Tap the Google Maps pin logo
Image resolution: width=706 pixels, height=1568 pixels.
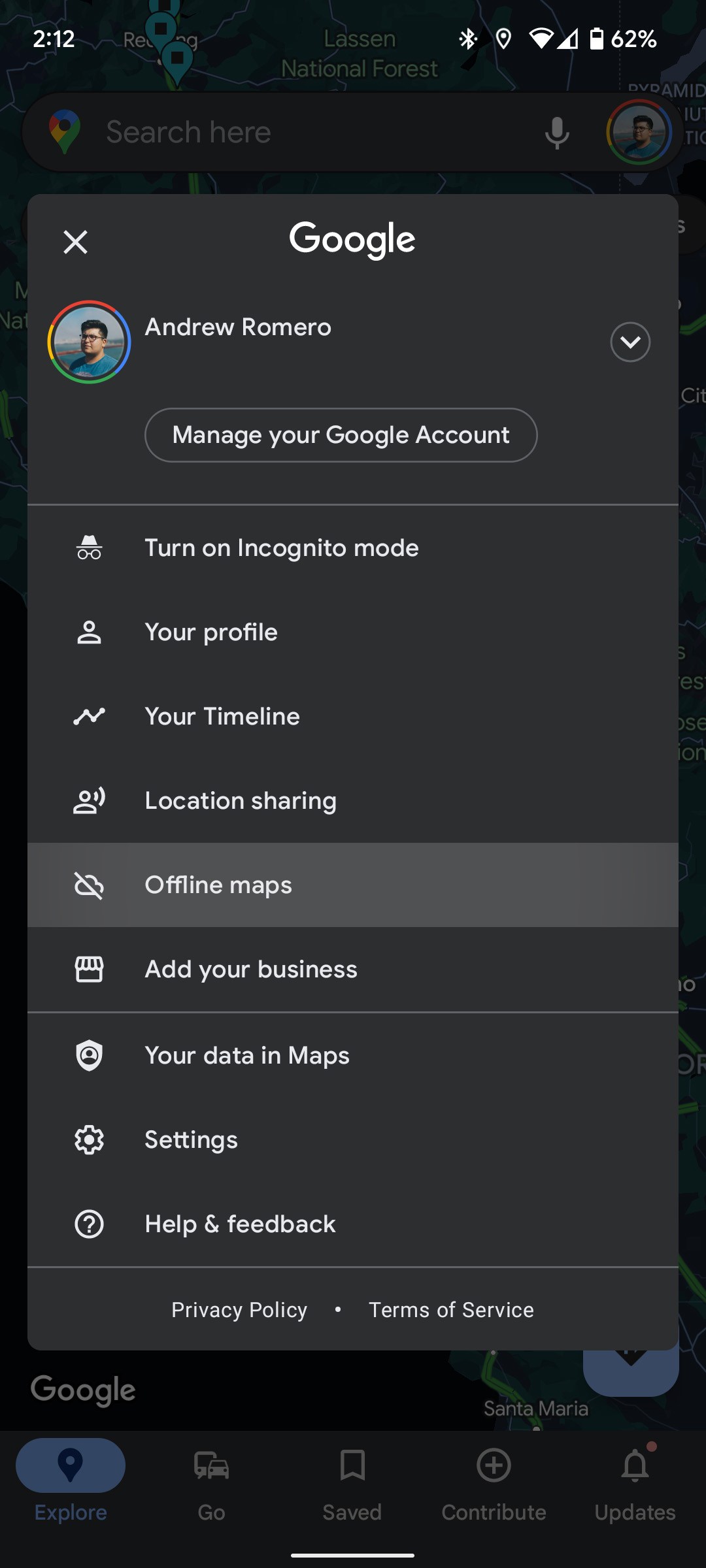click(x=64, y=133)
